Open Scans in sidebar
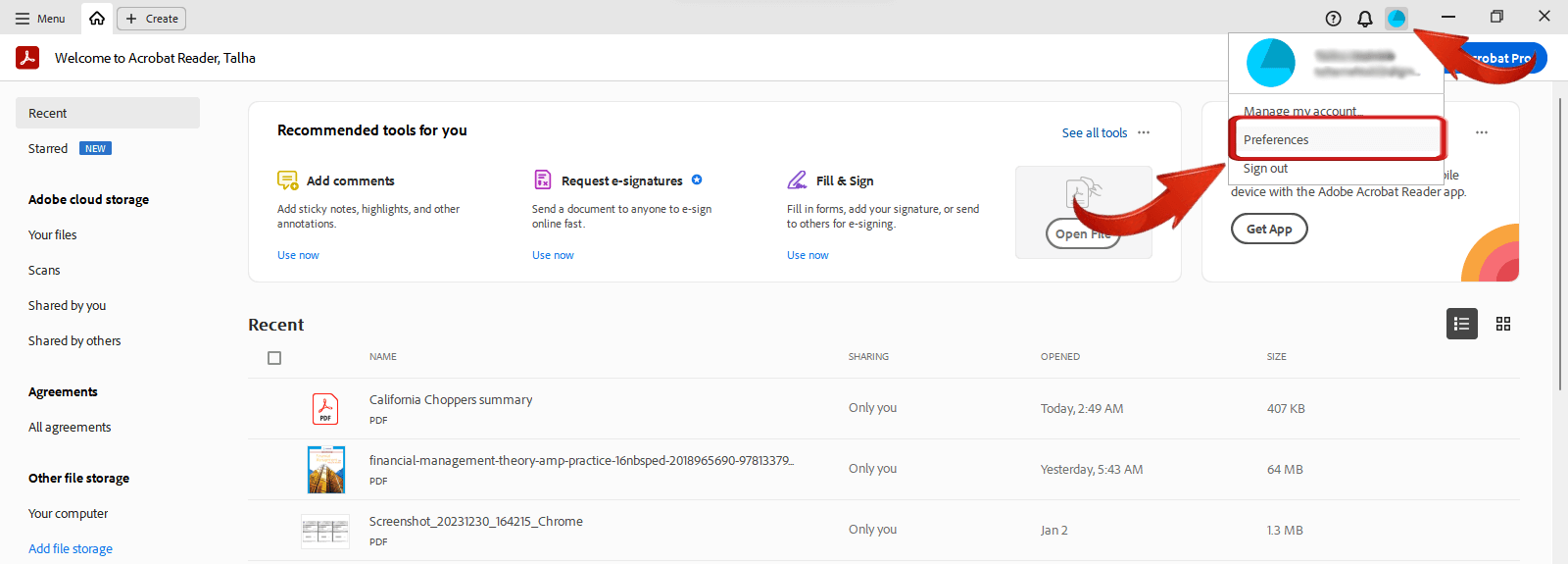1568x564 pixels. point(44,270)
